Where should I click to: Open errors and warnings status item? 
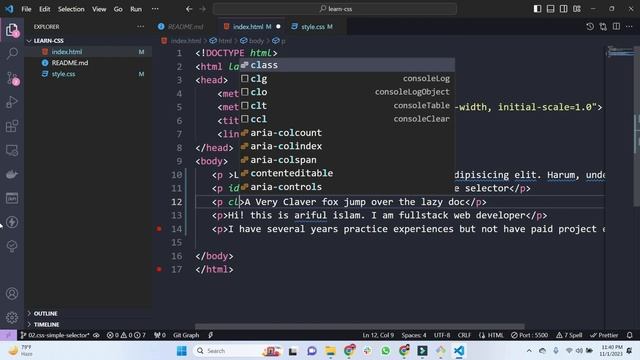126,335
